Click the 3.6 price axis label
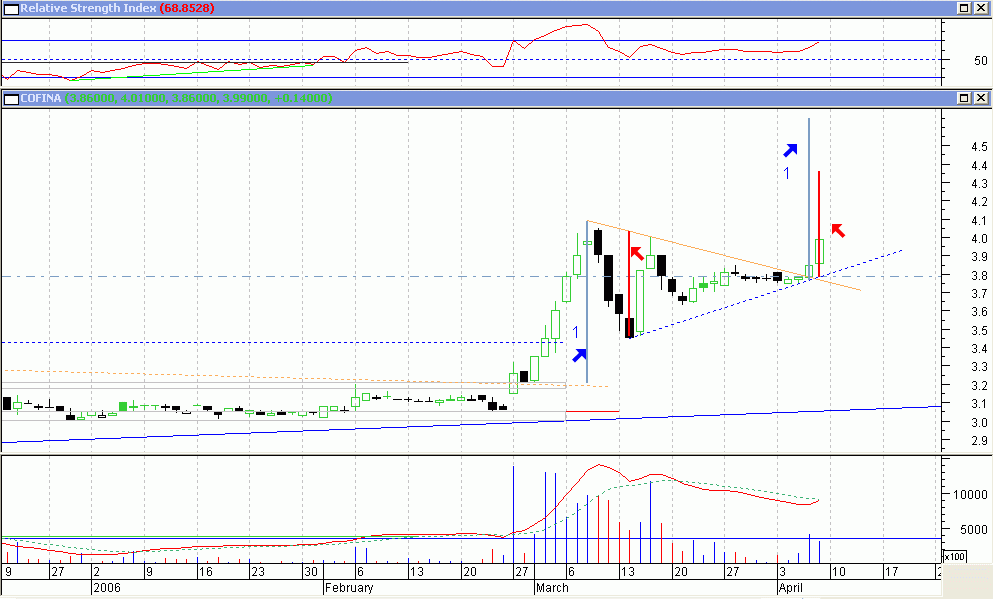The height and width of the screenshot is (599, 993). point(979,312)
